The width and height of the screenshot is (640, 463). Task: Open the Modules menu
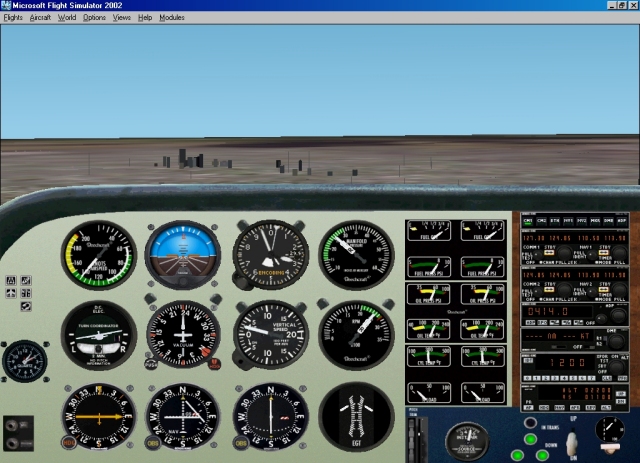coord(172,18)
